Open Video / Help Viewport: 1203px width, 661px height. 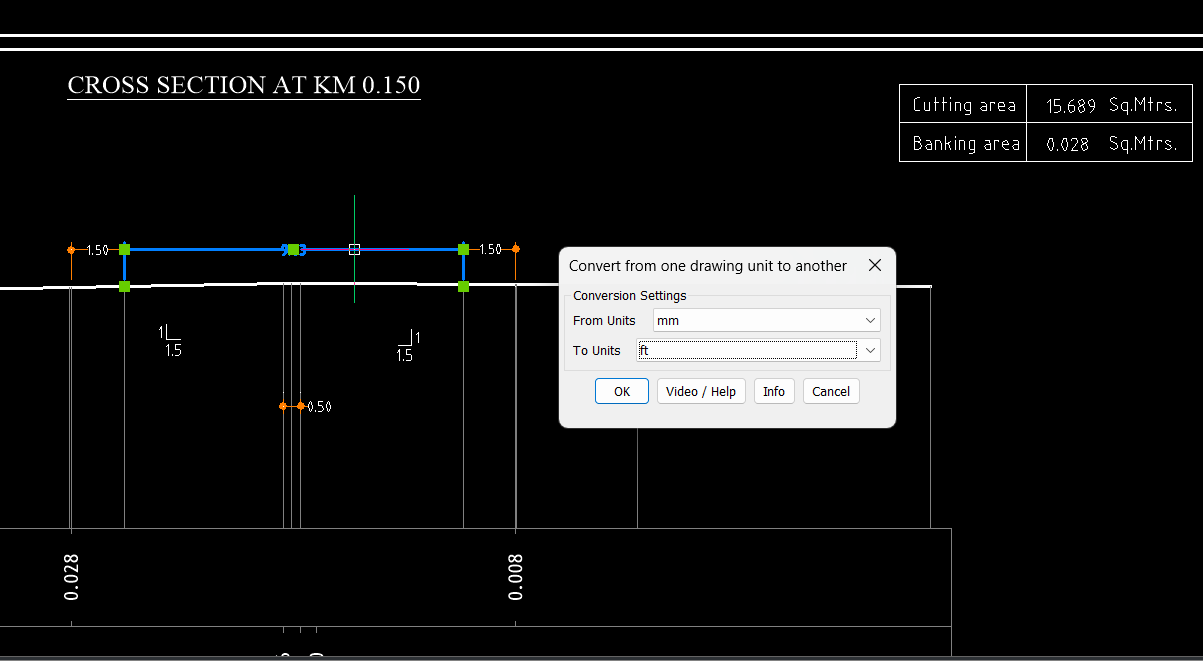pos(701,391)
